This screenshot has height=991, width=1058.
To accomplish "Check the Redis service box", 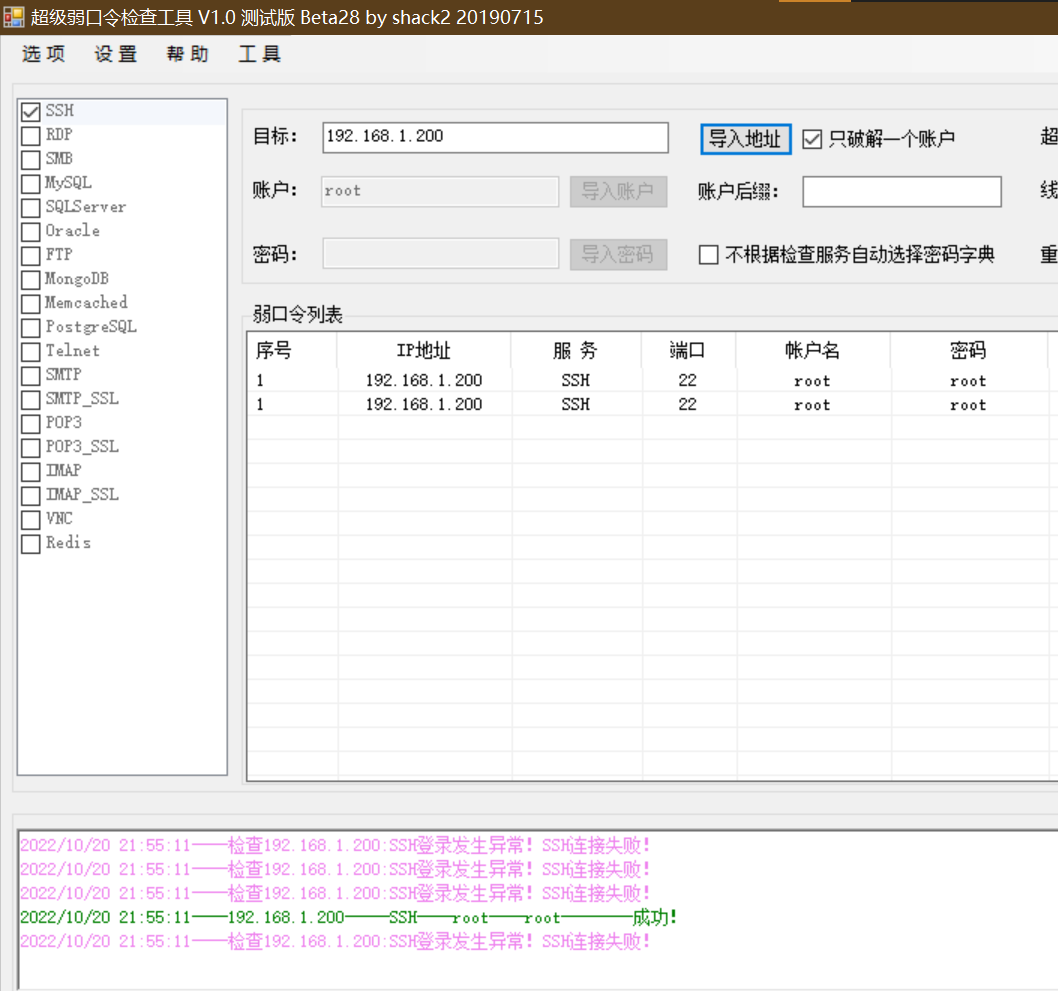I will [31, 543].
